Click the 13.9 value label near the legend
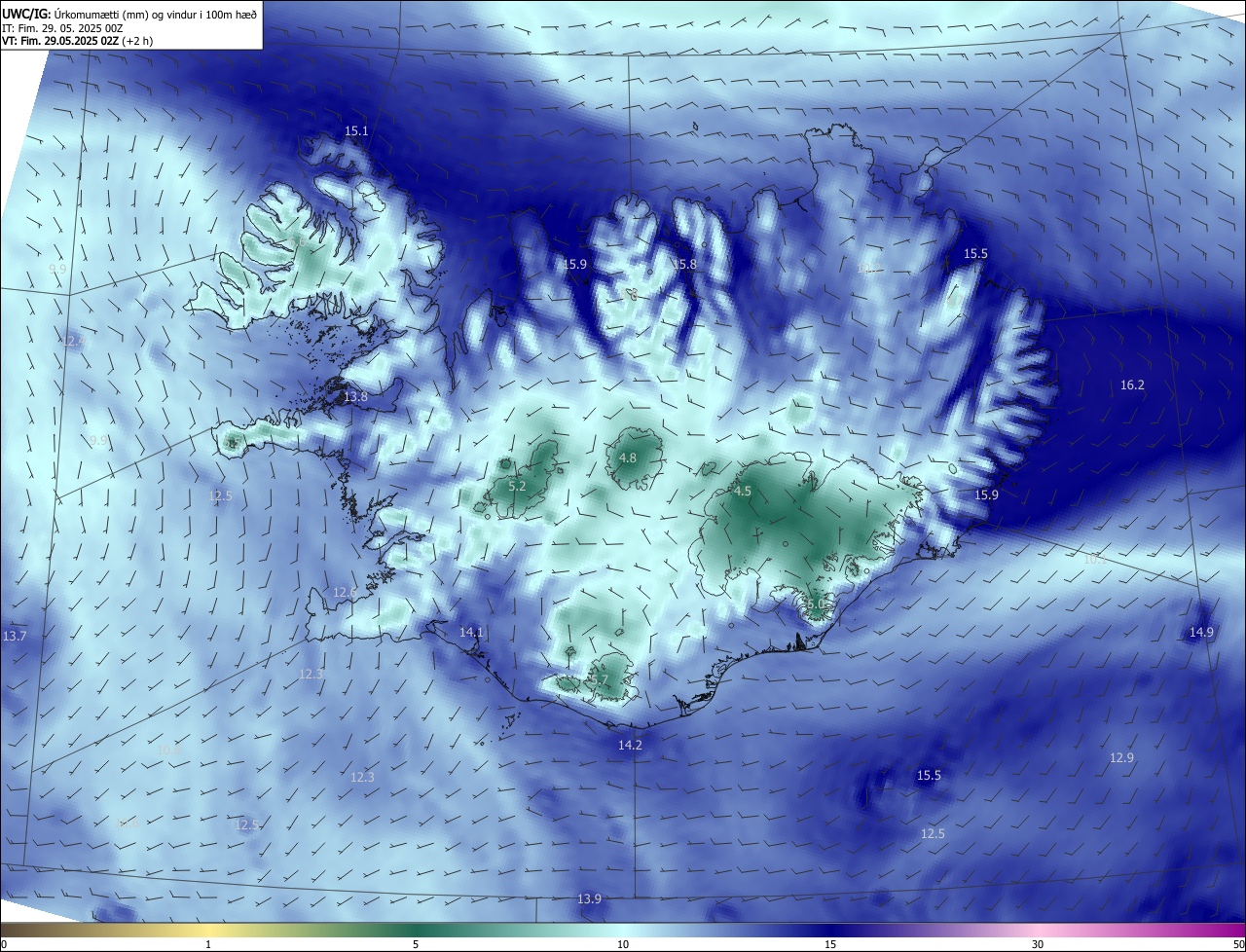 click(589, 898)
